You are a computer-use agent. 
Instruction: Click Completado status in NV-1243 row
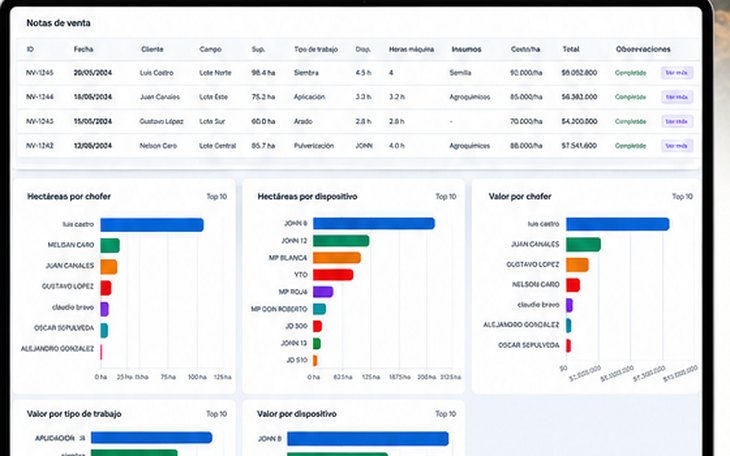pos(630,121)
